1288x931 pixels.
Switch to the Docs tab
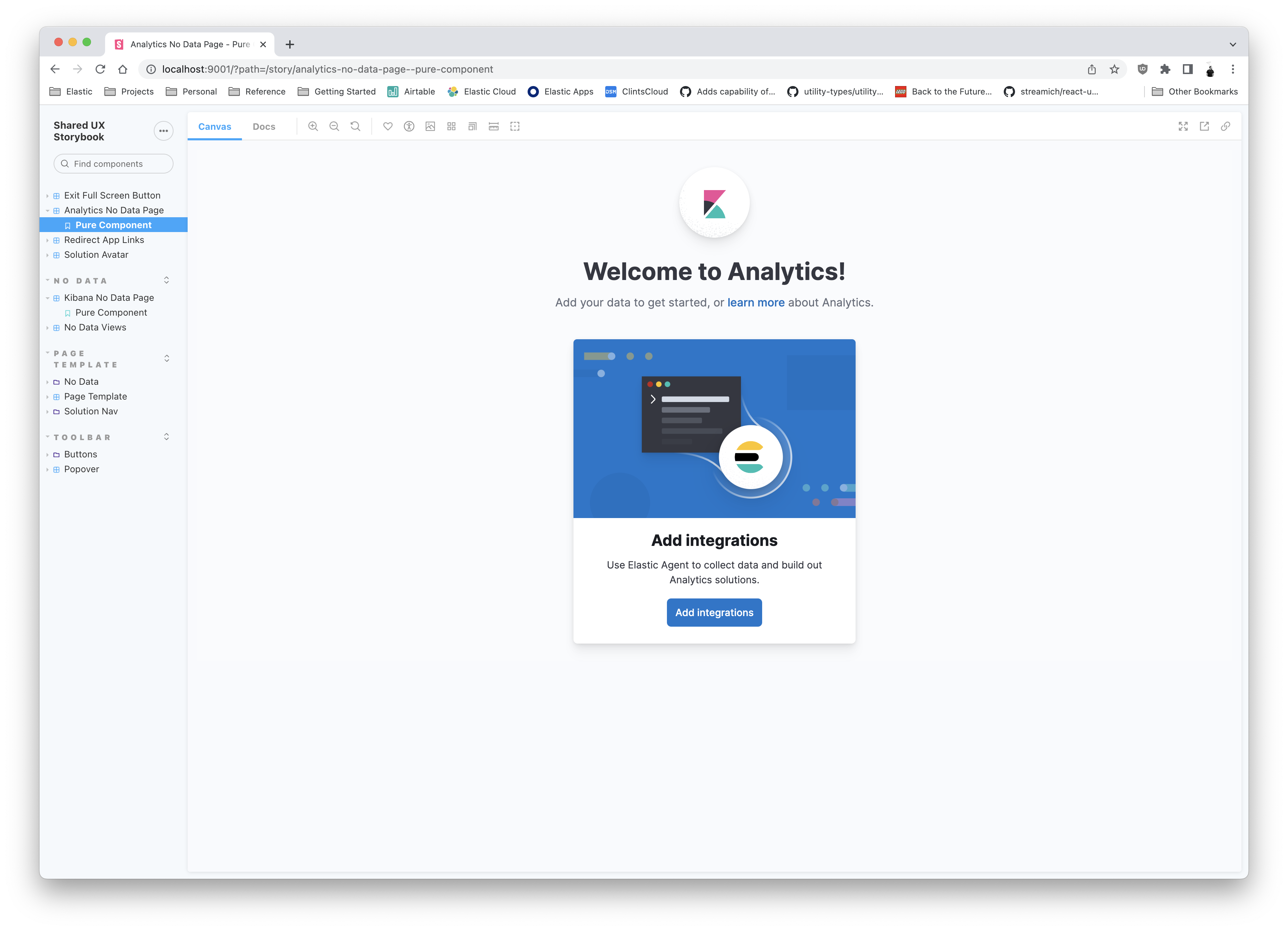coord(263,127)
